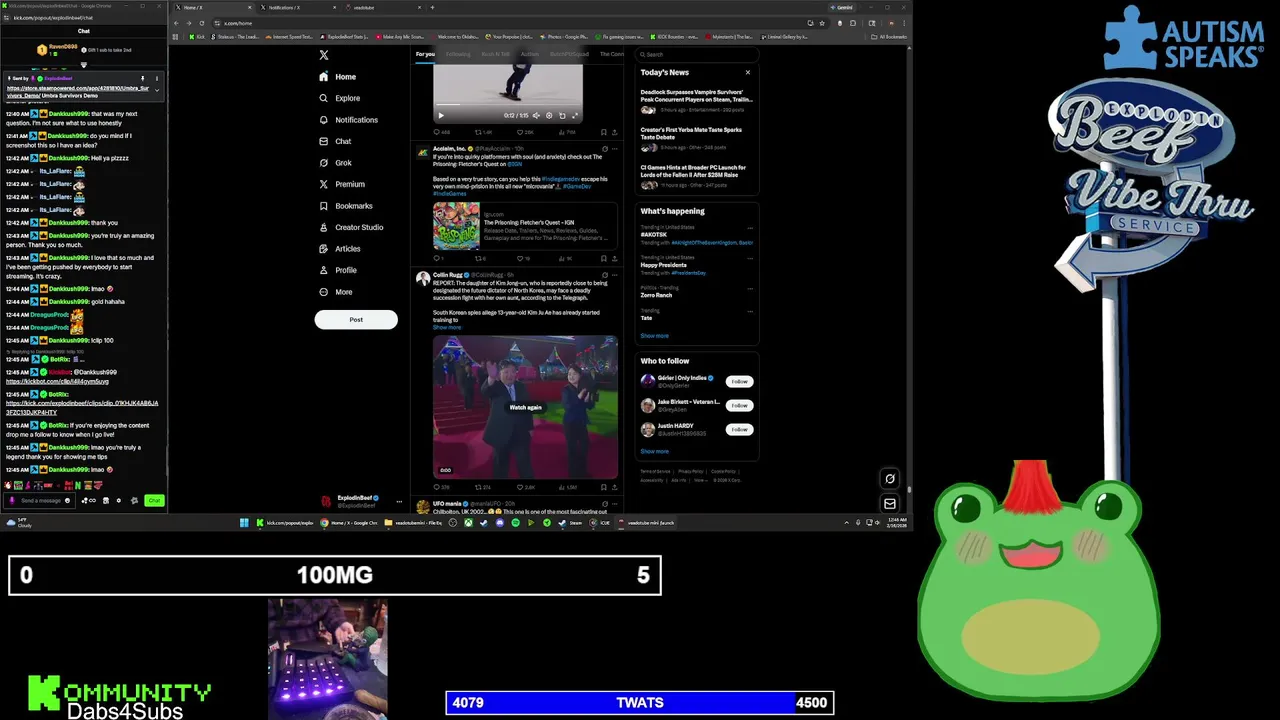The width and height of the screenshot is (1280, 720).
Task: Open Creator Studio in X sidebar
Action: tap(350, 227)
